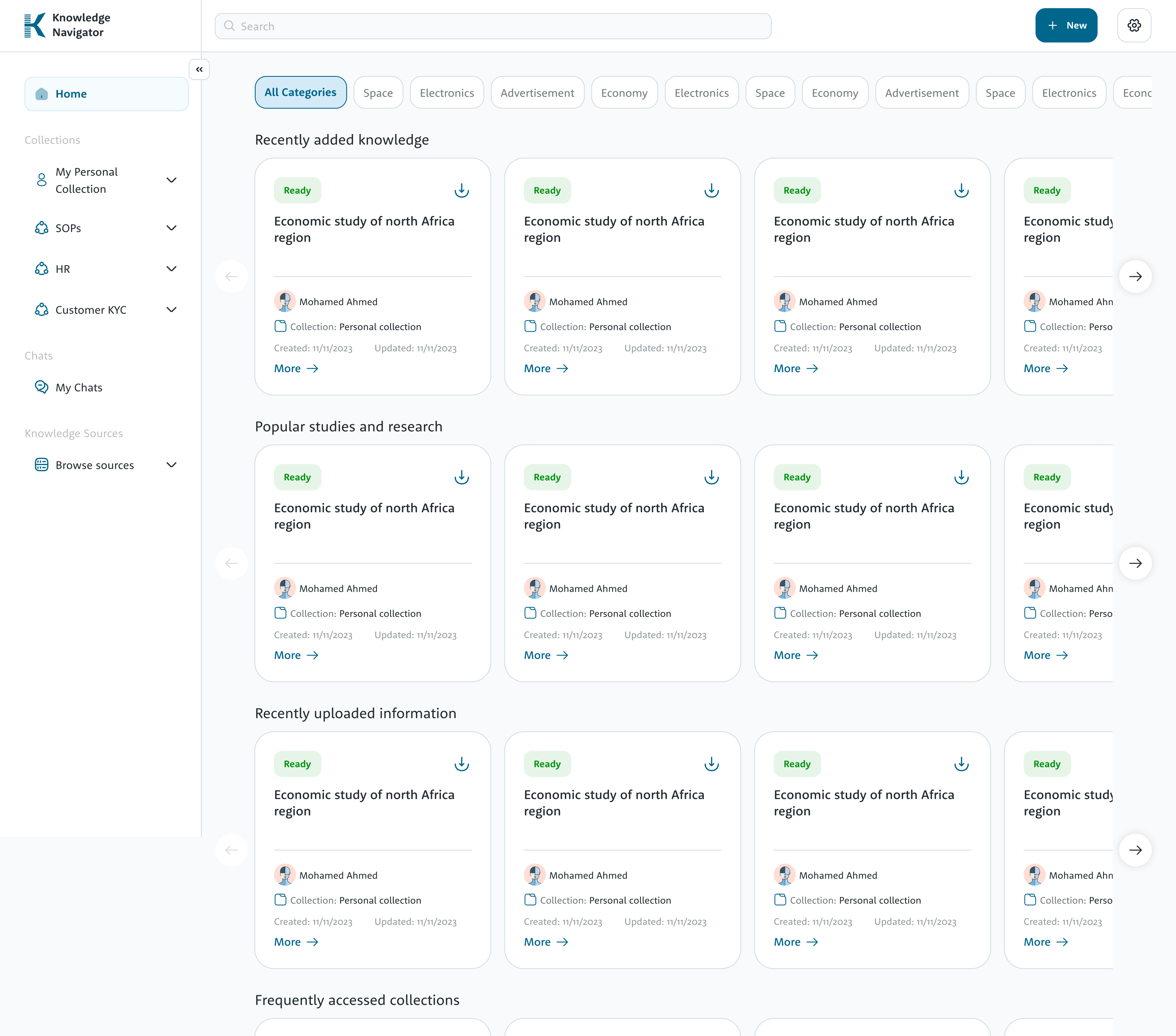Select the All Categories filter
This screenshot has height=1036, width=1176.
pos(300,92)
